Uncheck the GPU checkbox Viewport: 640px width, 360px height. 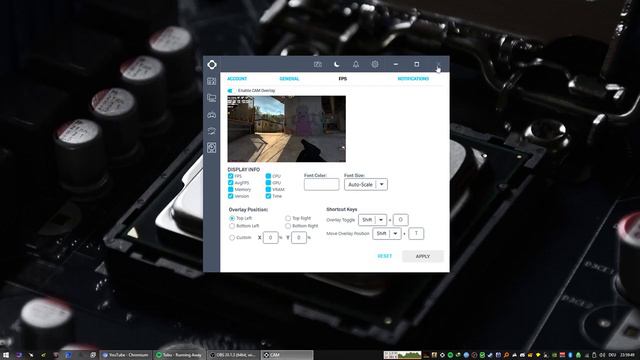point(268,183)
